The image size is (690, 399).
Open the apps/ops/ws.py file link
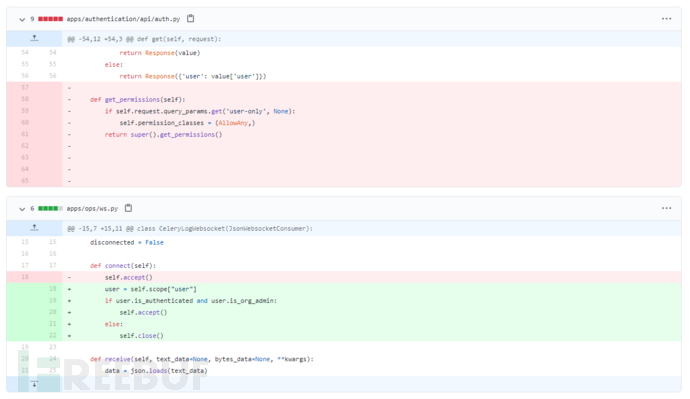(92, 209)
